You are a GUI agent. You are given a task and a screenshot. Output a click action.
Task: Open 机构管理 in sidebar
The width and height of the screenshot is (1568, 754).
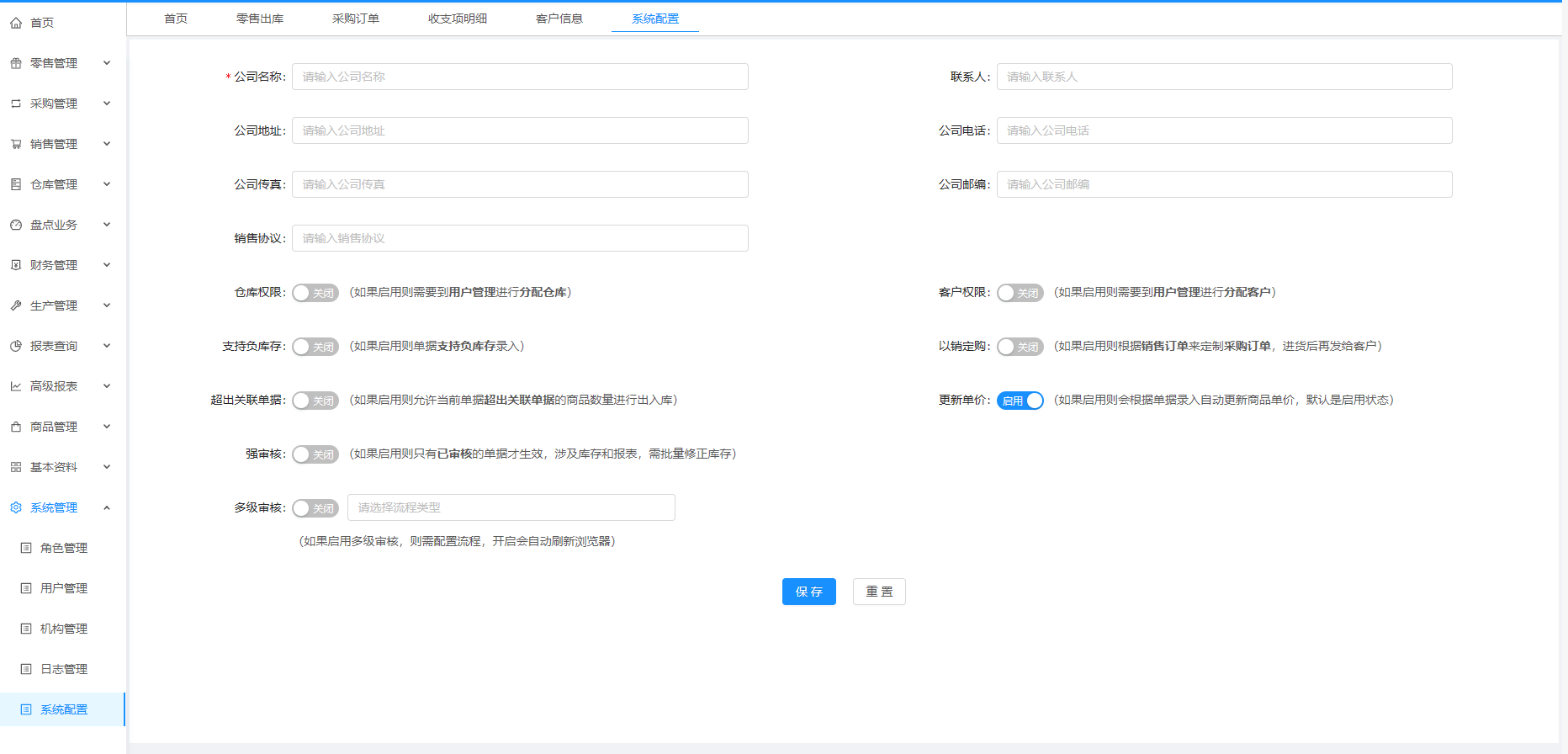63,629
